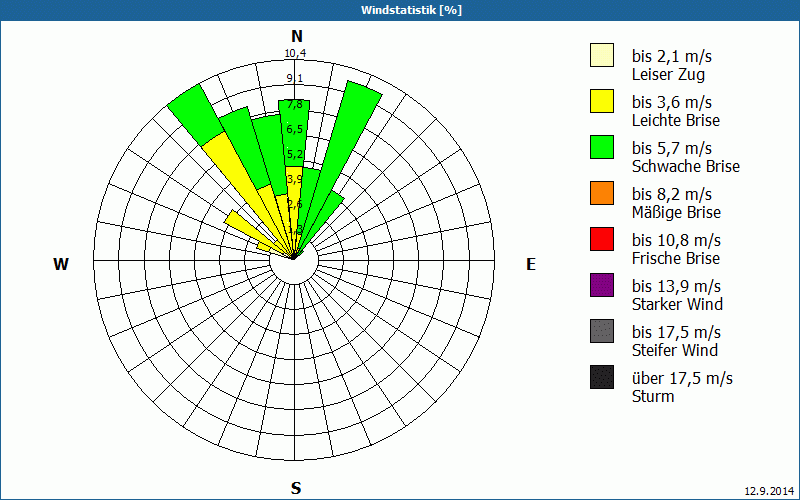Image resolution: width=800 pixels, height=500 pixels.
Task: Click the 'Frische Brise' legend text
Action: click(x=676, y=258)
